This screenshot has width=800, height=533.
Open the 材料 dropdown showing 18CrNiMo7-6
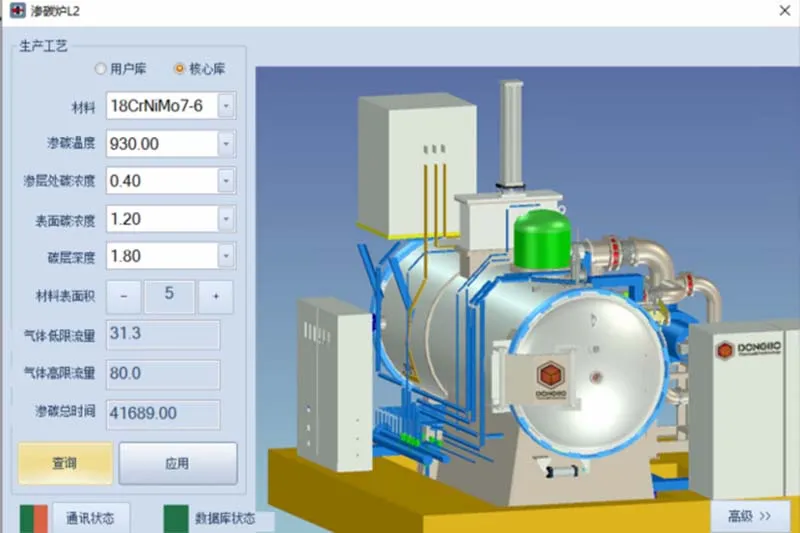(x=227, y=105)
